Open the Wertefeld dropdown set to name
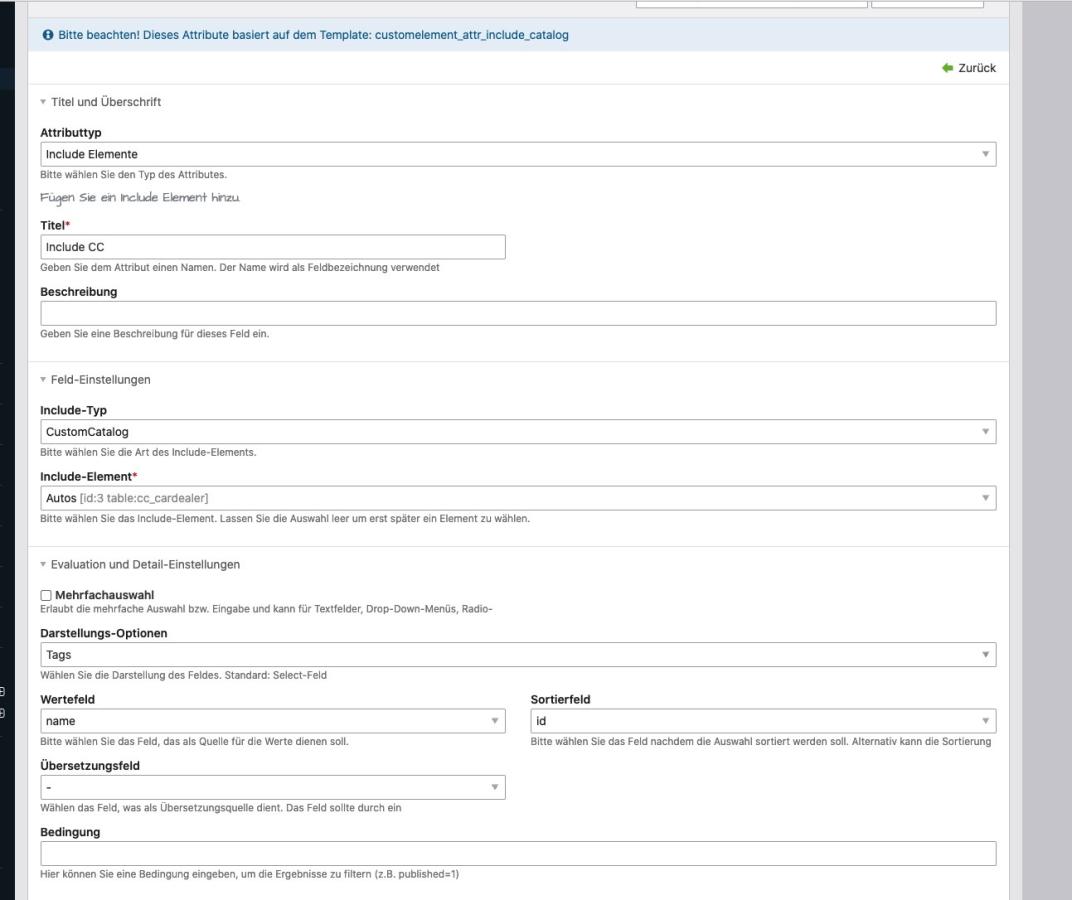 click(x=272, y=721)
